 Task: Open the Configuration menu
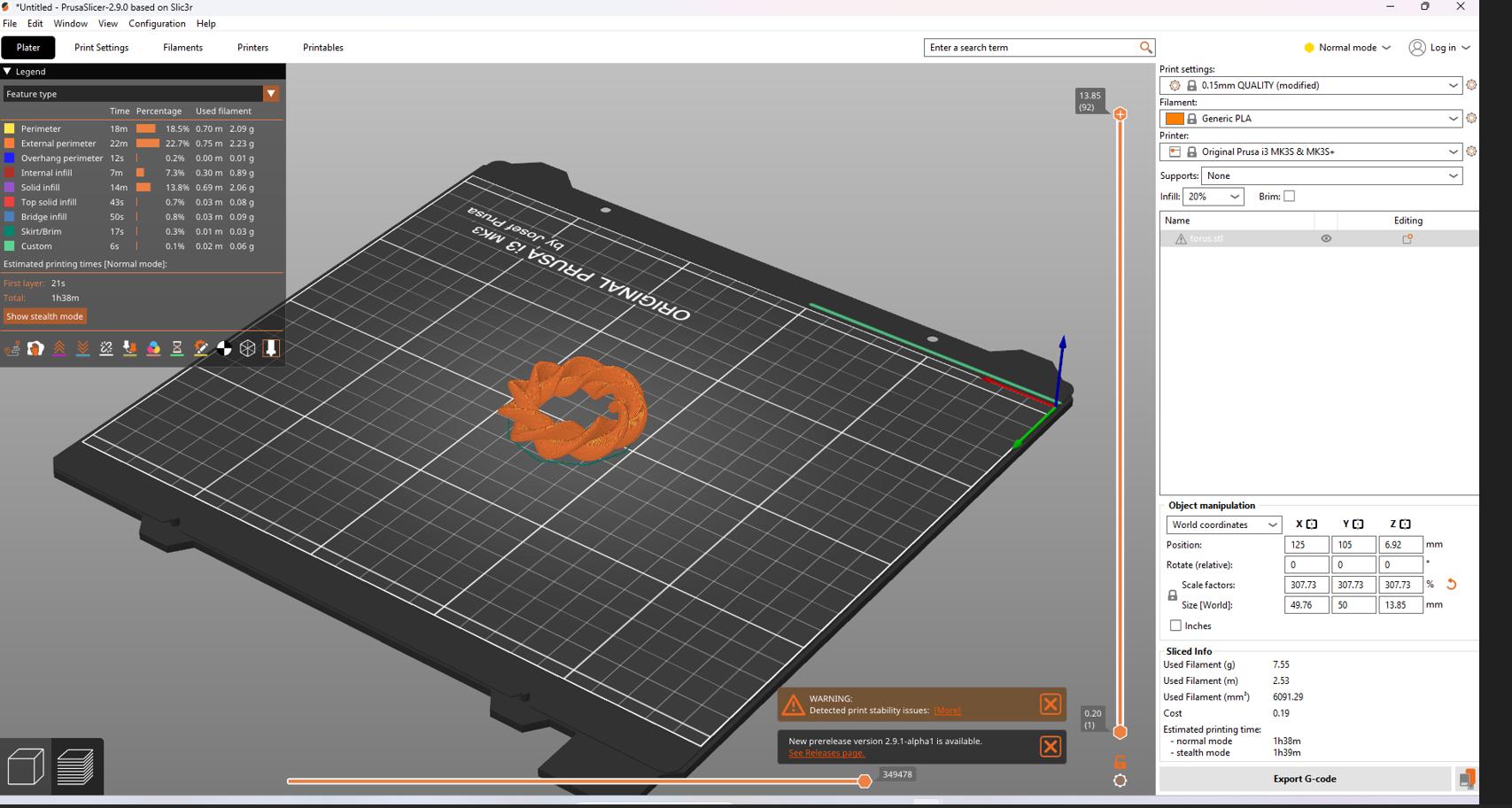coord(157,23)
